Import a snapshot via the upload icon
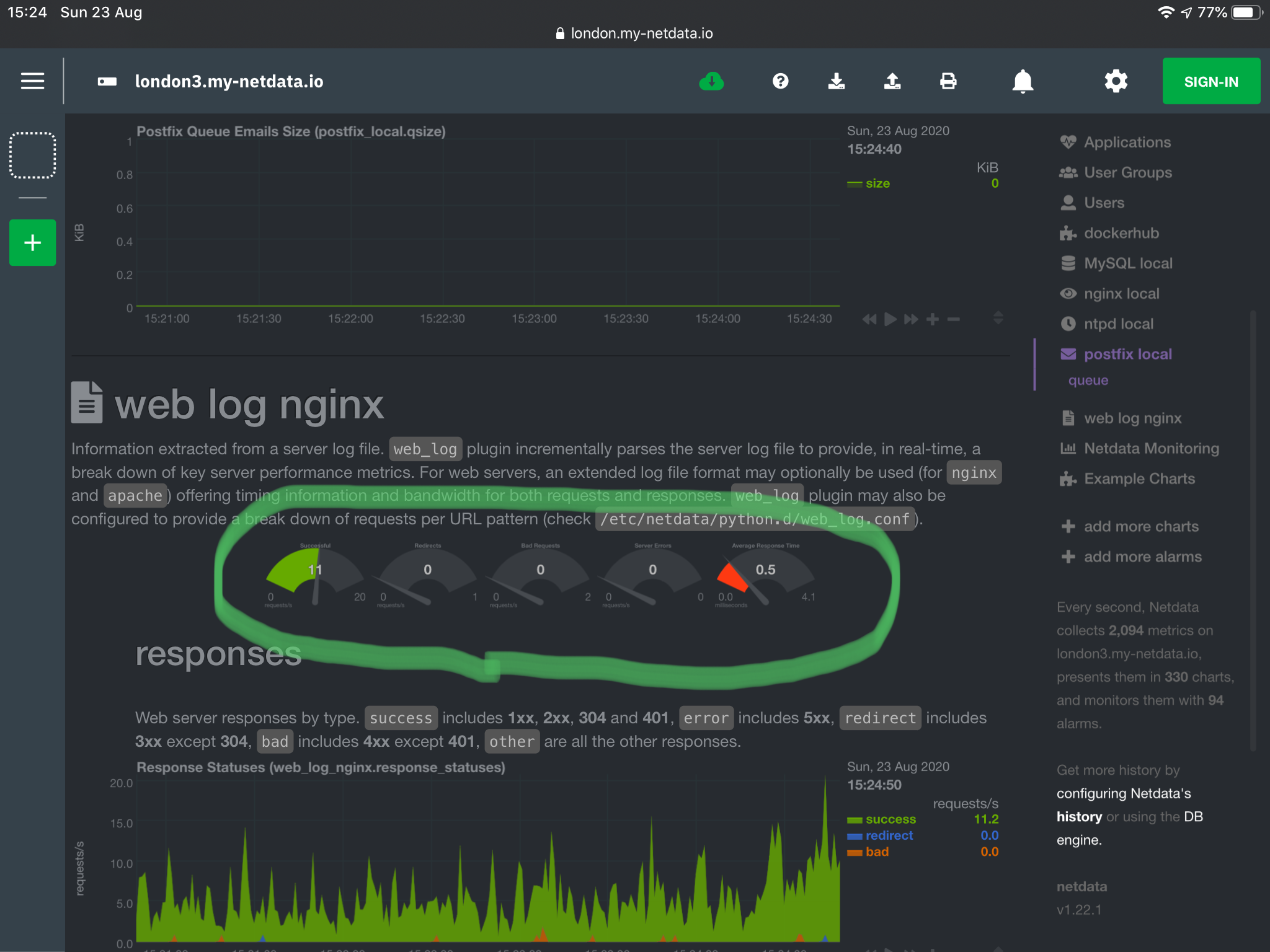The width and height of the screenshot is (1270, 952). point(892,81)
